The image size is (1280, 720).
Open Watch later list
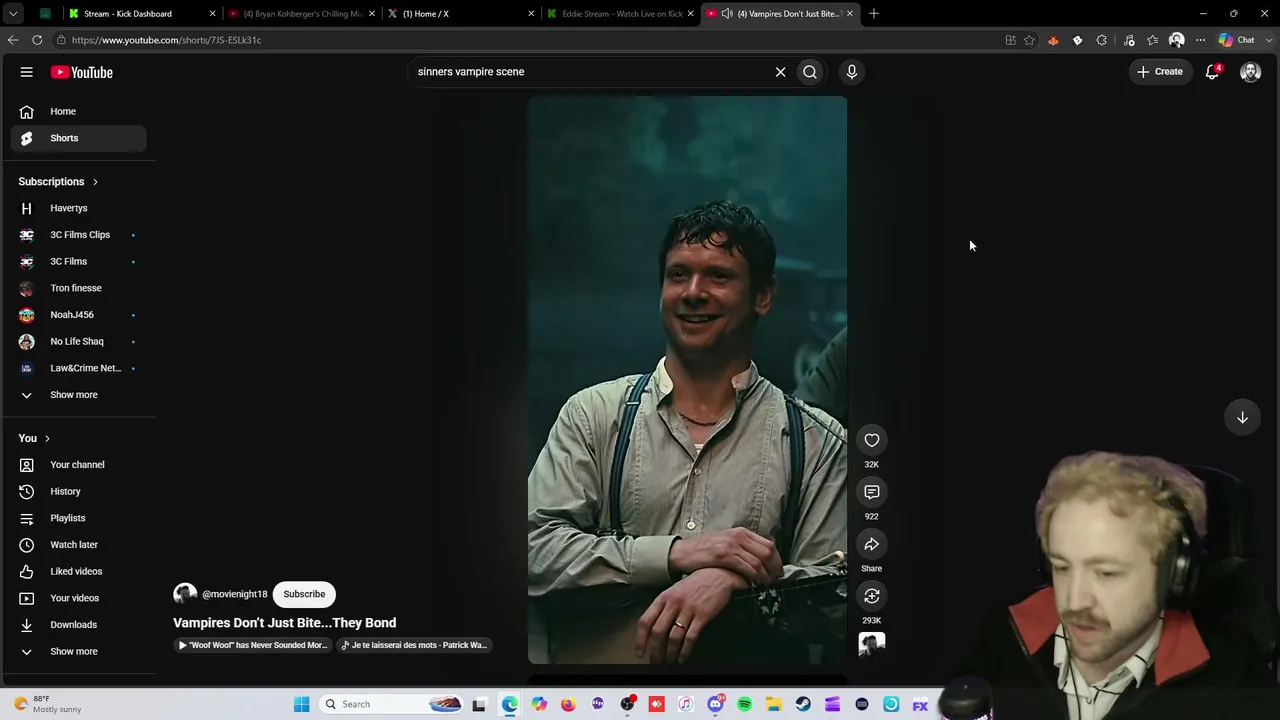coord(78,545)
